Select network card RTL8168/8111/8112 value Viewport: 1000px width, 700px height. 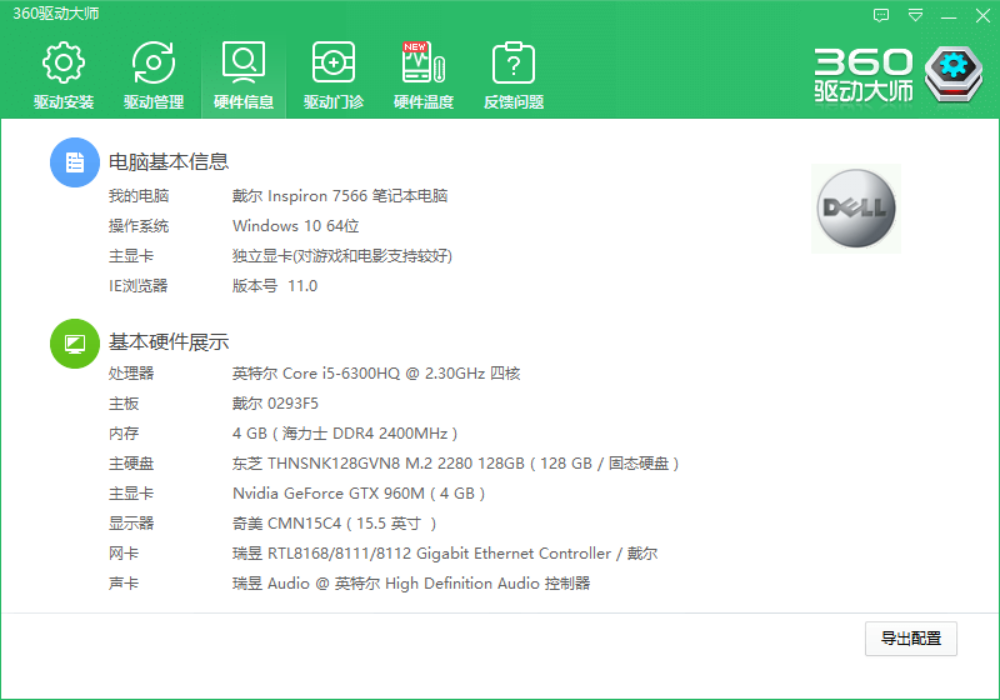pos(445,553)
